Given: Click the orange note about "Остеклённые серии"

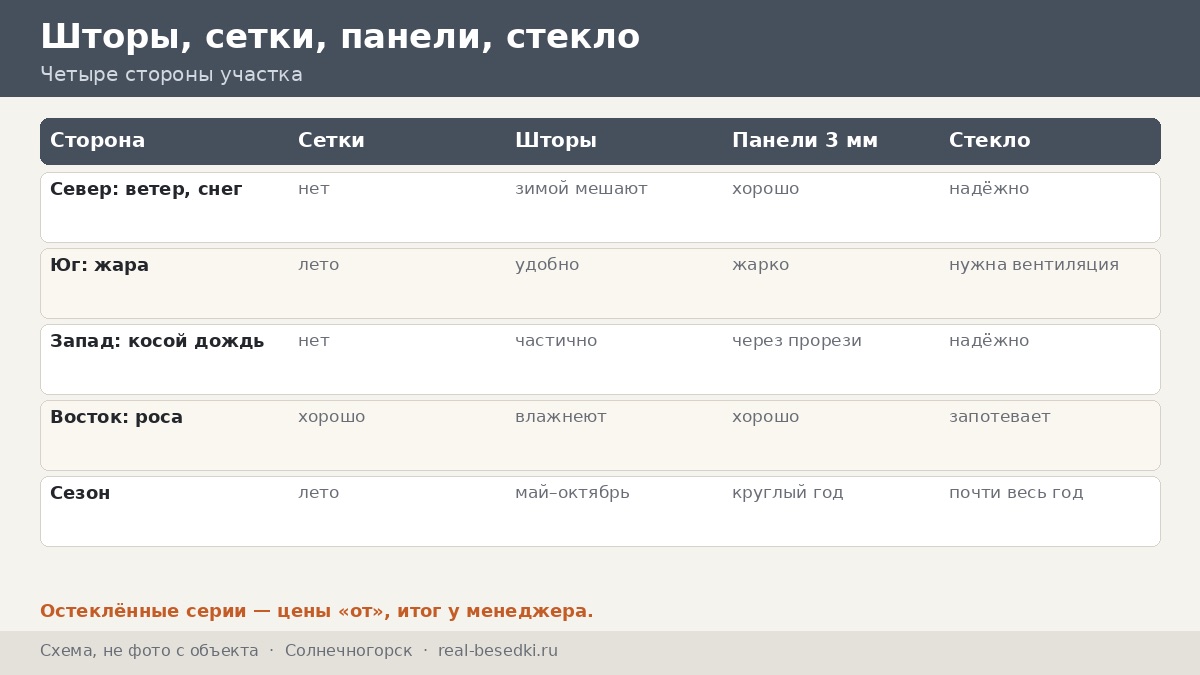Looking at the screenshot, I should (x=317, y=611).
